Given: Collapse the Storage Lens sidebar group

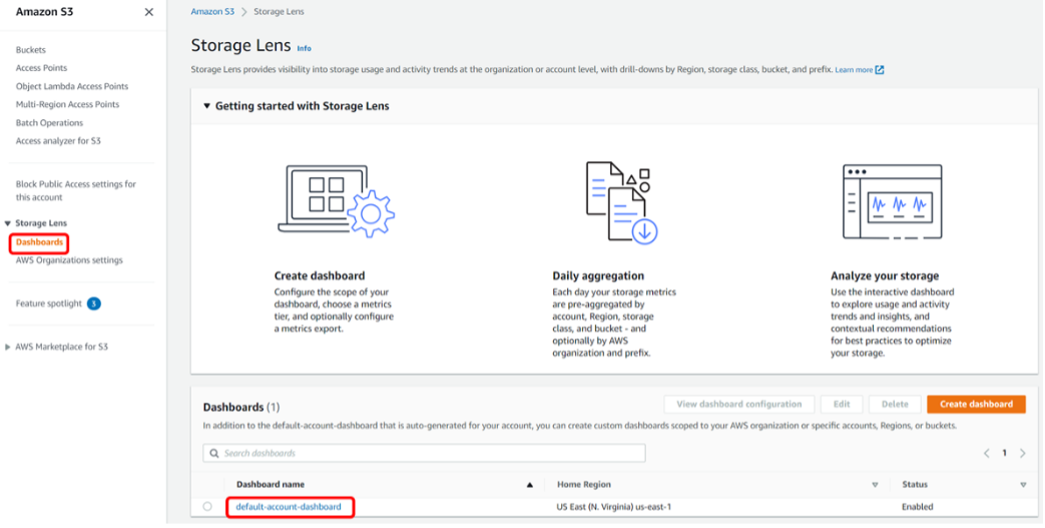Looking at the screenshot, I should [x=8, y=223].
